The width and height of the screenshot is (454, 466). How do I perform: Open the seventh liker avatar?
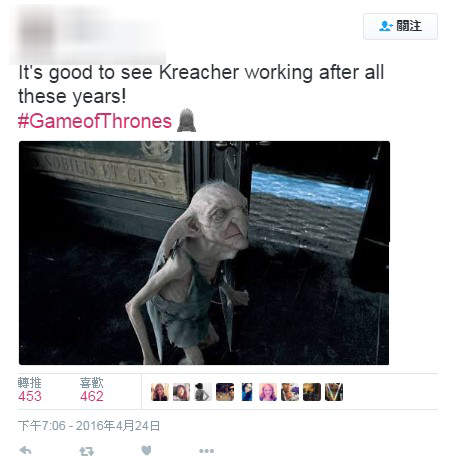[290, 392]
